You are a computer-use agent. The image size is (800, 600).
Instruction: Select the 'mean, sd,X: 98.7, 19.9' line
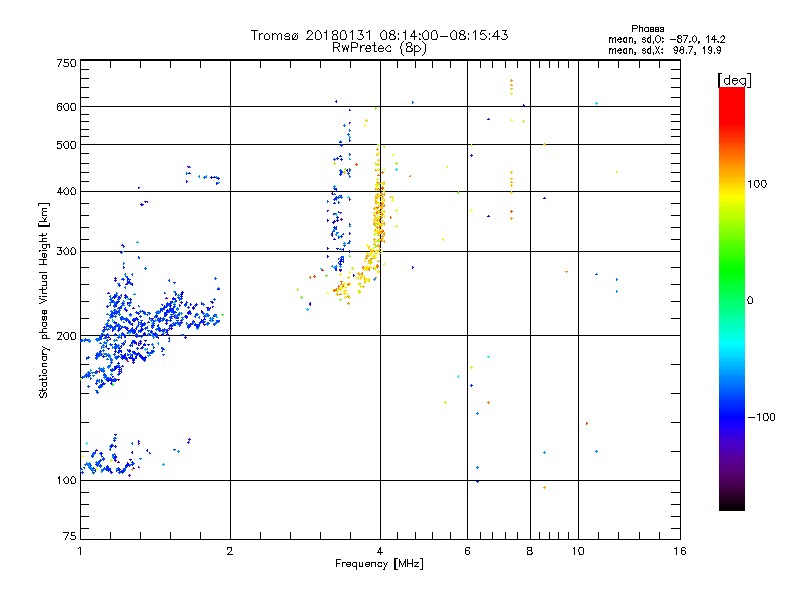coord(664,50)
